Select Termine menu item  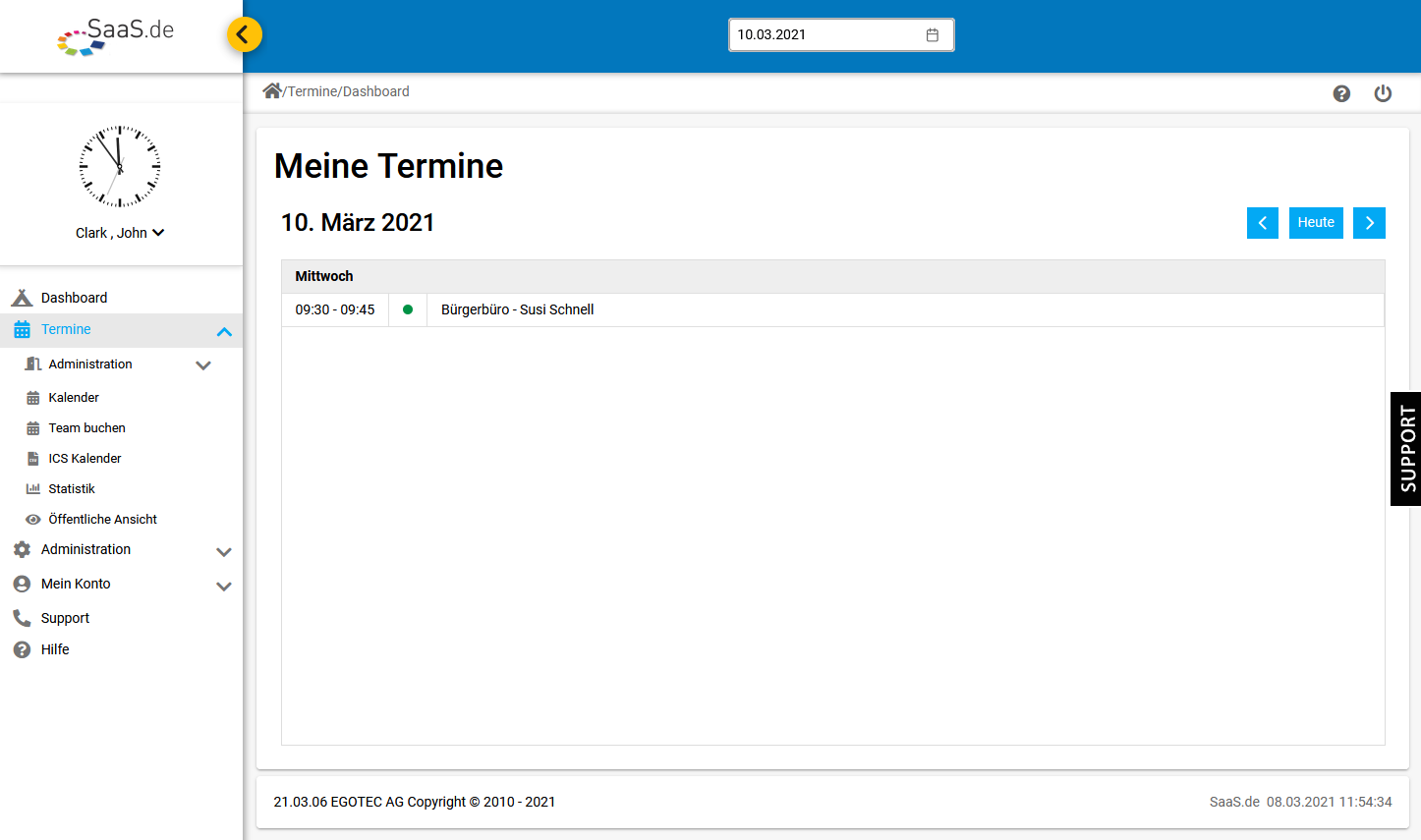66,329
